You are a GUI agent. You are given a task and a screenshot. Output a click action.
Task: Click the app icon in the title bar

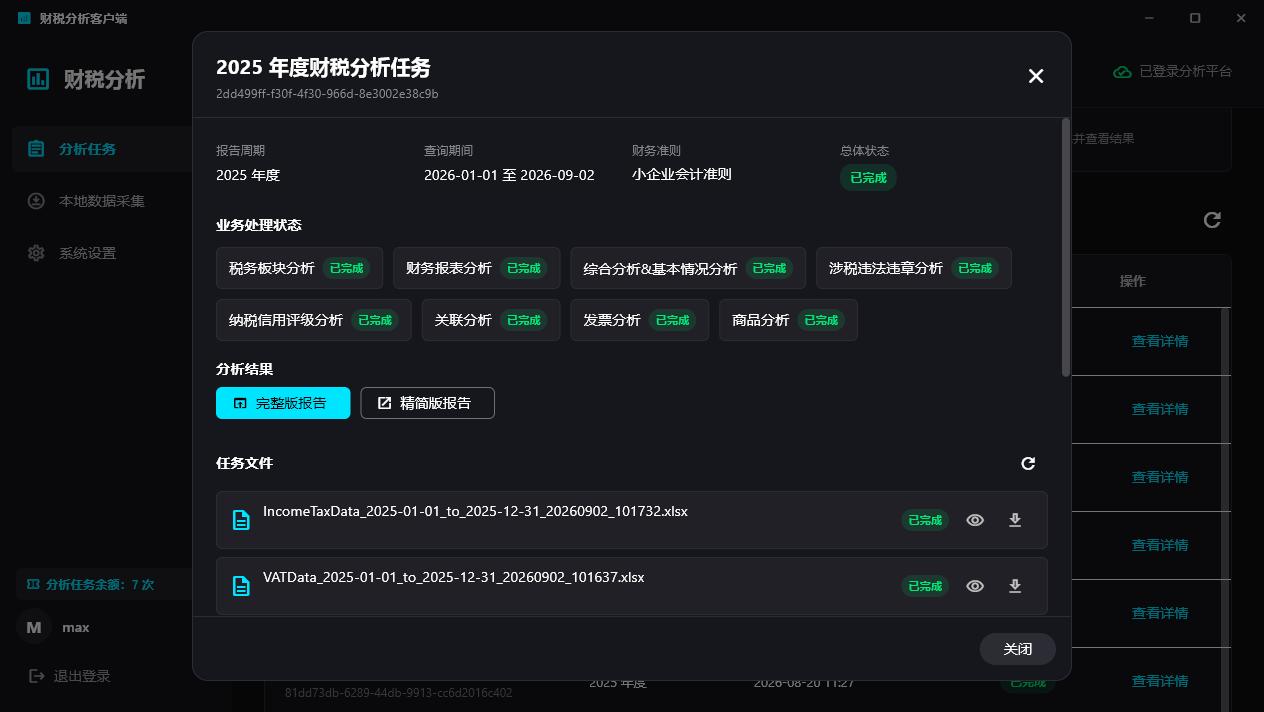(x=25, y=18)
